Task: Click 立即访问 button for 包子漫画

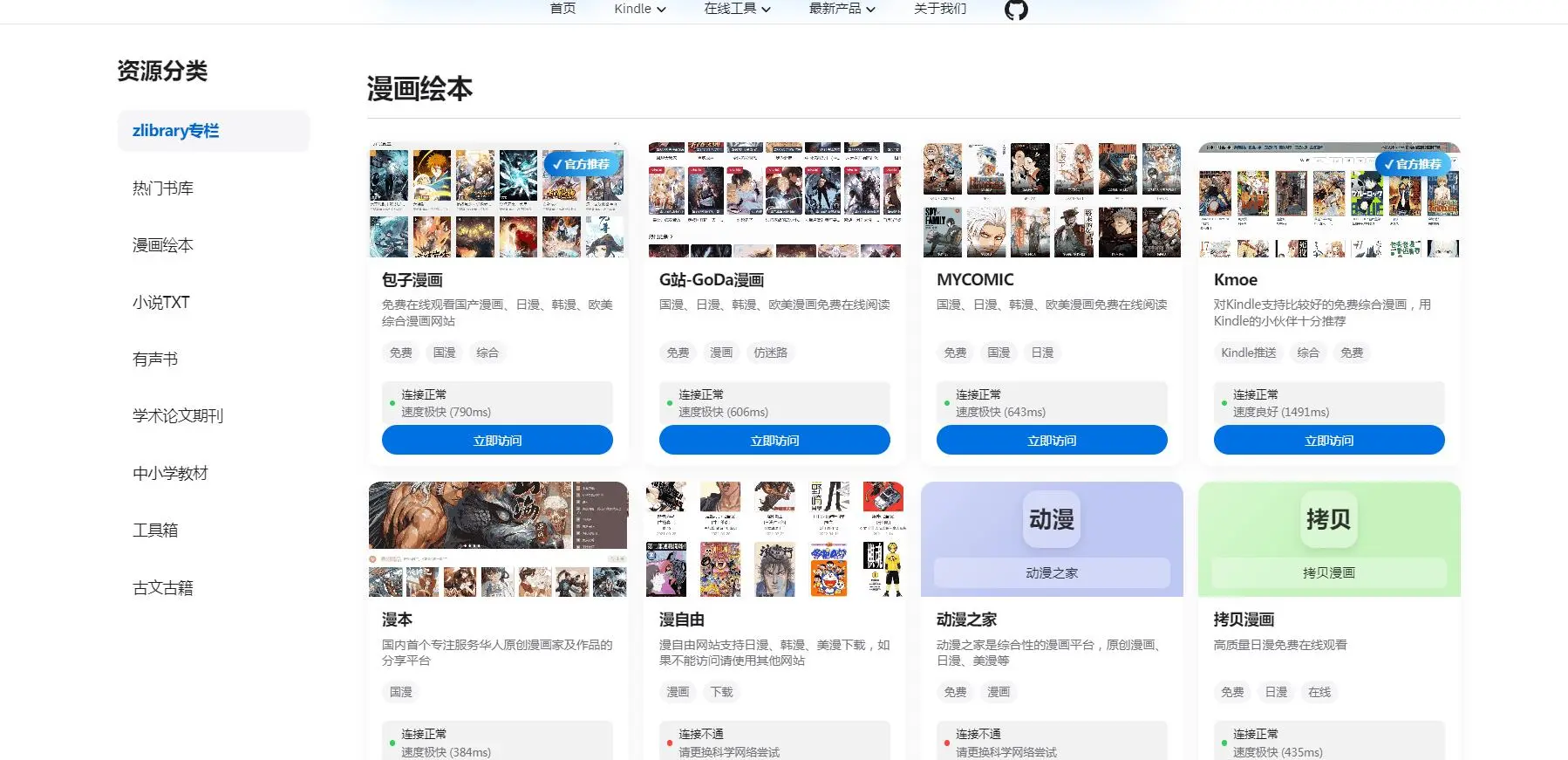Action: (x=497, y=441)
